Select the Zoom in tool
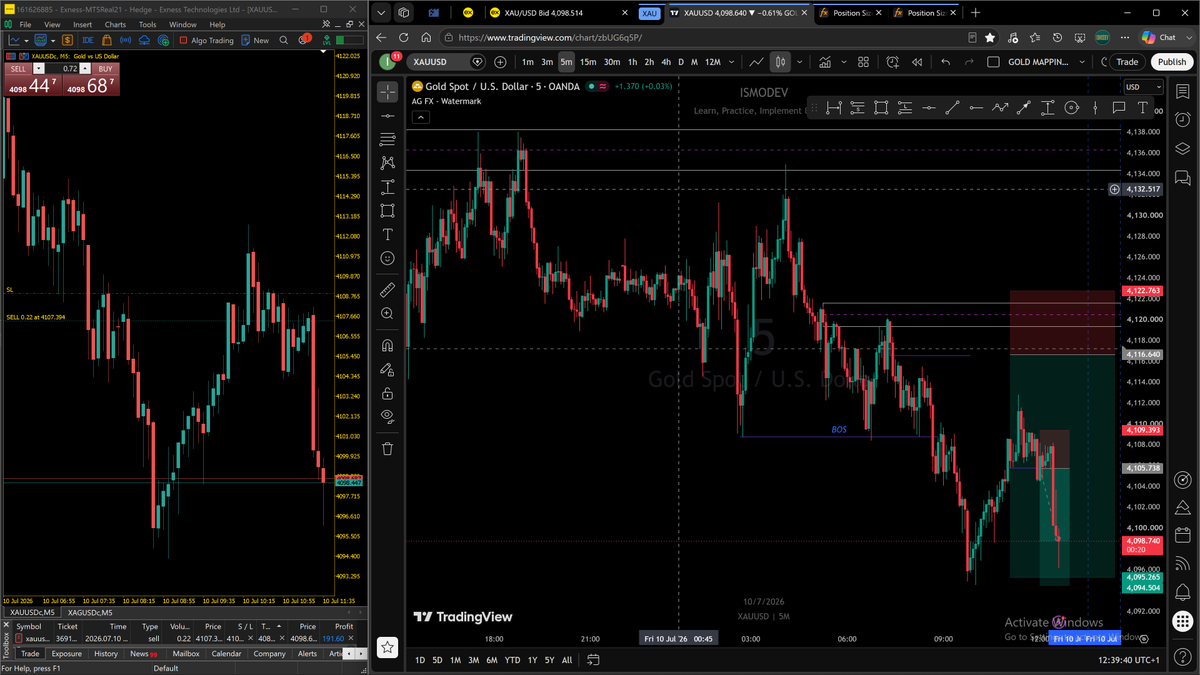This screenshot has height=675, width=1200. pyautogui.click(x=387, y=313)
